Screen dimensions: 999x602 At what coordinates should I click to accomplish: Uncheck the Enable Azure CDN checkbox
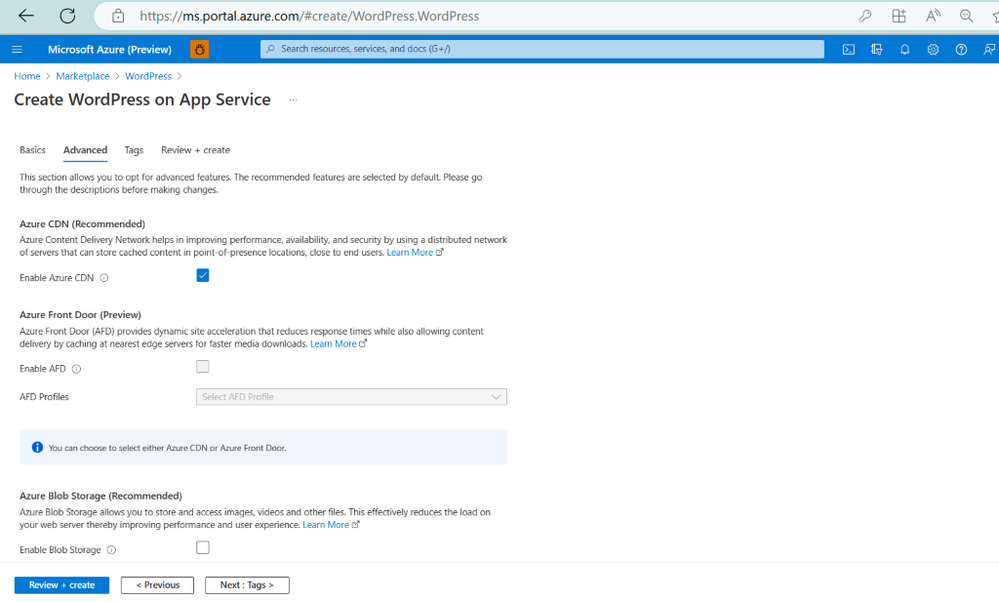(203, 275)
